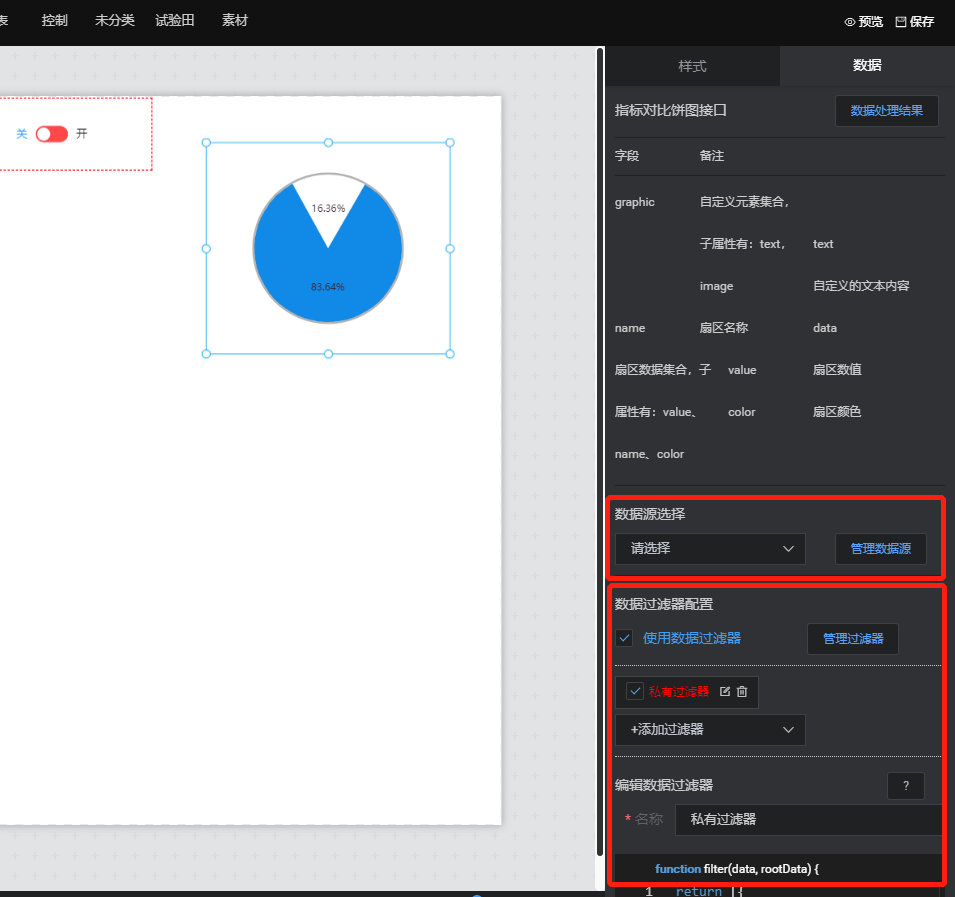955x897 pixels.
Task: Click the top-right resize handle of pie chart
Action: click(x=449, y=143)
